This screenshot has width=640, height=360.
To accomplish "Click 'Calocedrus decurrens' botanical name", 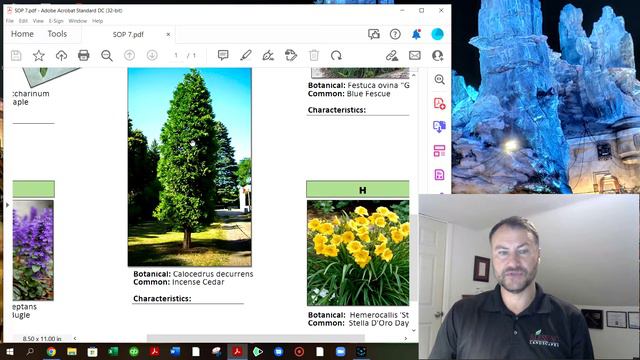I will pos(213,274).
